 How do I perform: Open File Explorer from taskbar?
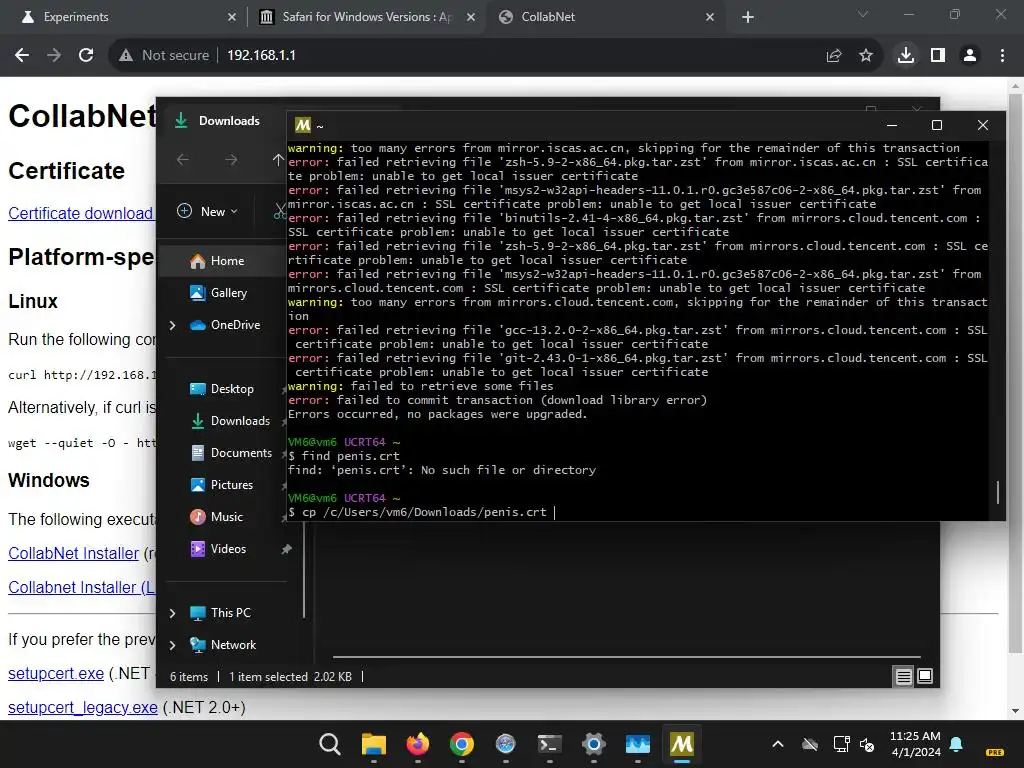(374, 744)
